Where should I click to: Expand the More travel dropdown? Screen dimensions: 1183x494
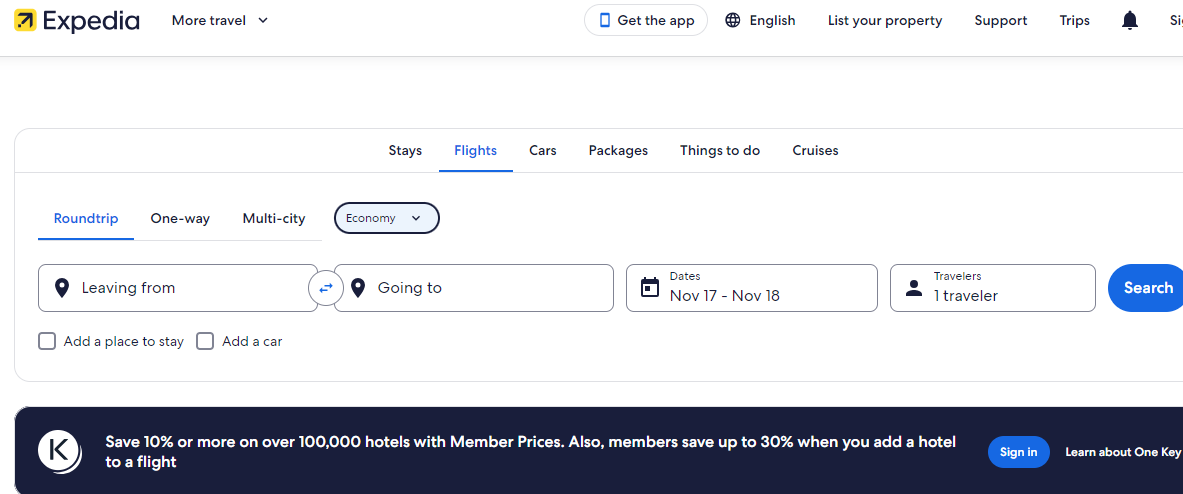220,21
